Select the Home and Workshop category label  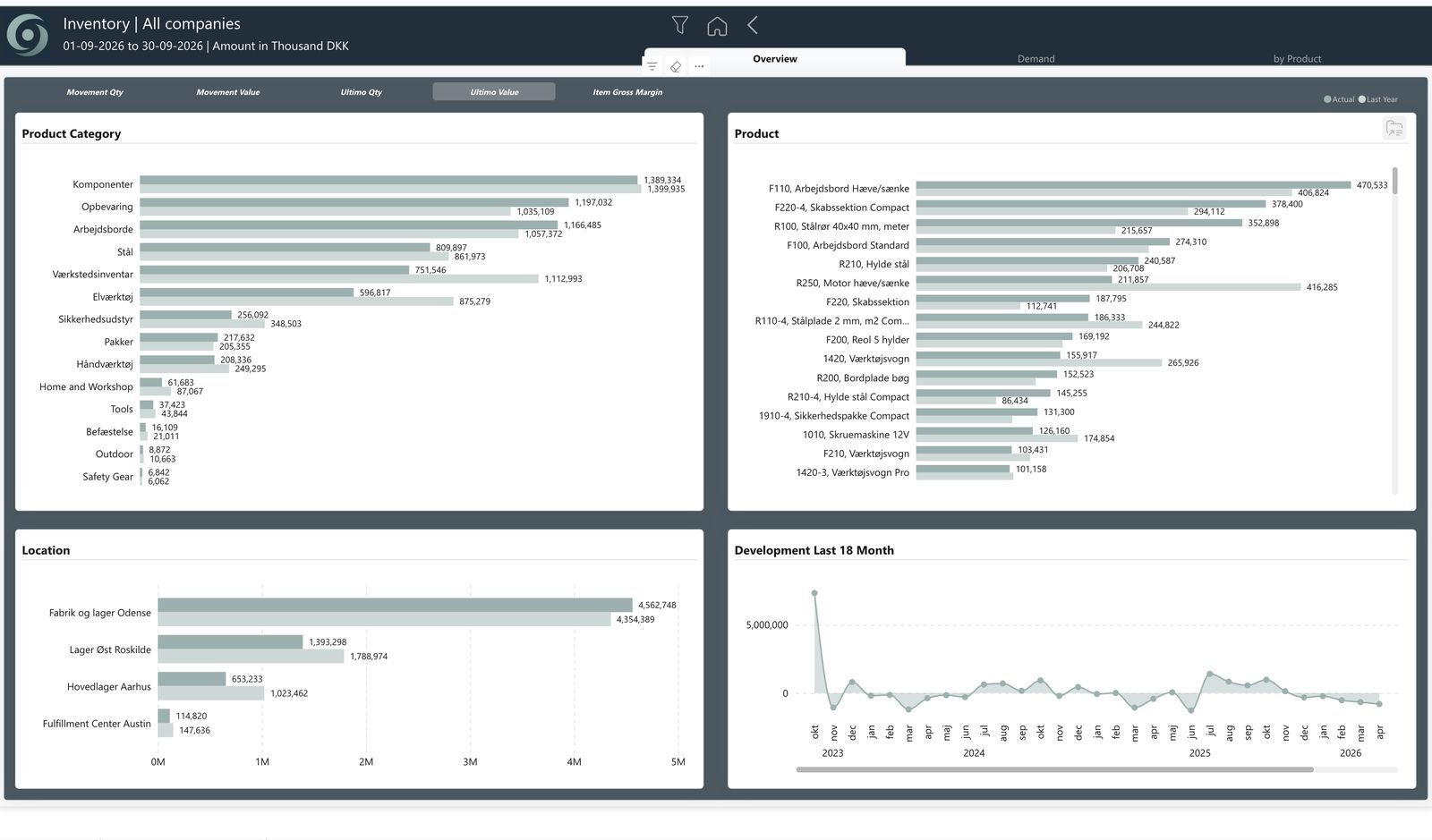86,386
